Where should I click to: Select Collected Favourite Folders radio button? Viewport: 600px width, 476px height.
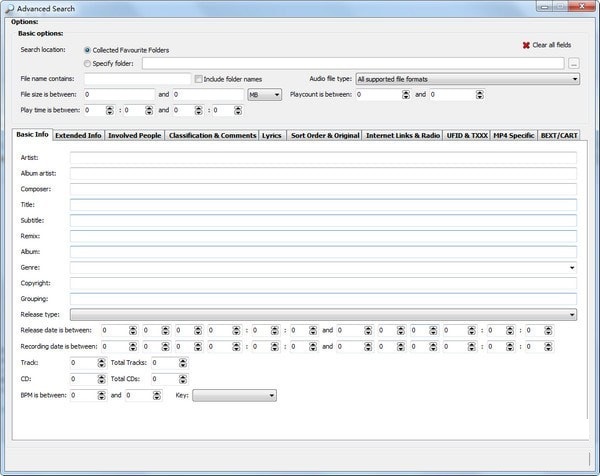tap(88, 49)
